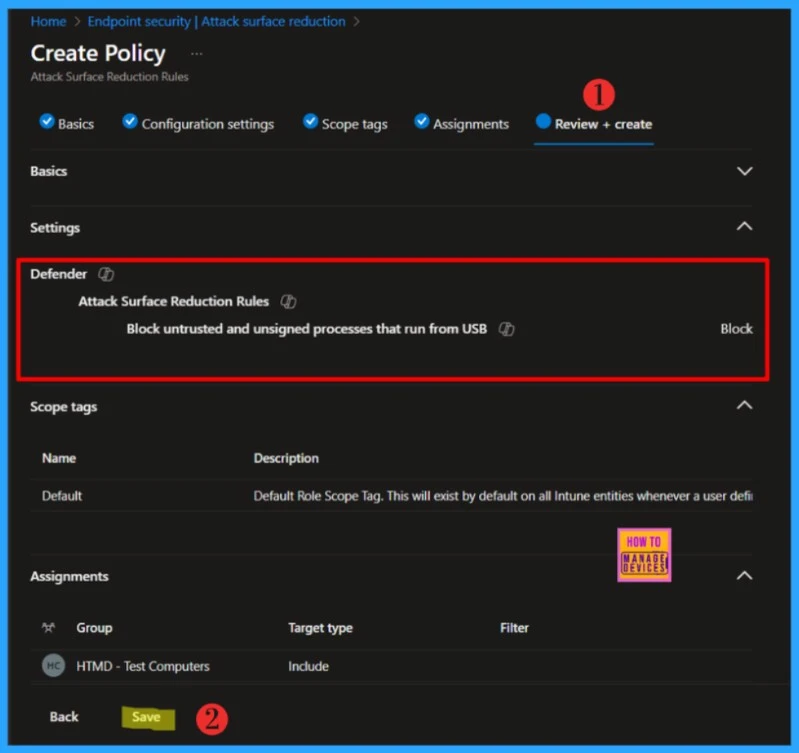799x753 pixels.
Task: Select the Review + create tab
Action: pyautogui.click(x=603, y=124)
